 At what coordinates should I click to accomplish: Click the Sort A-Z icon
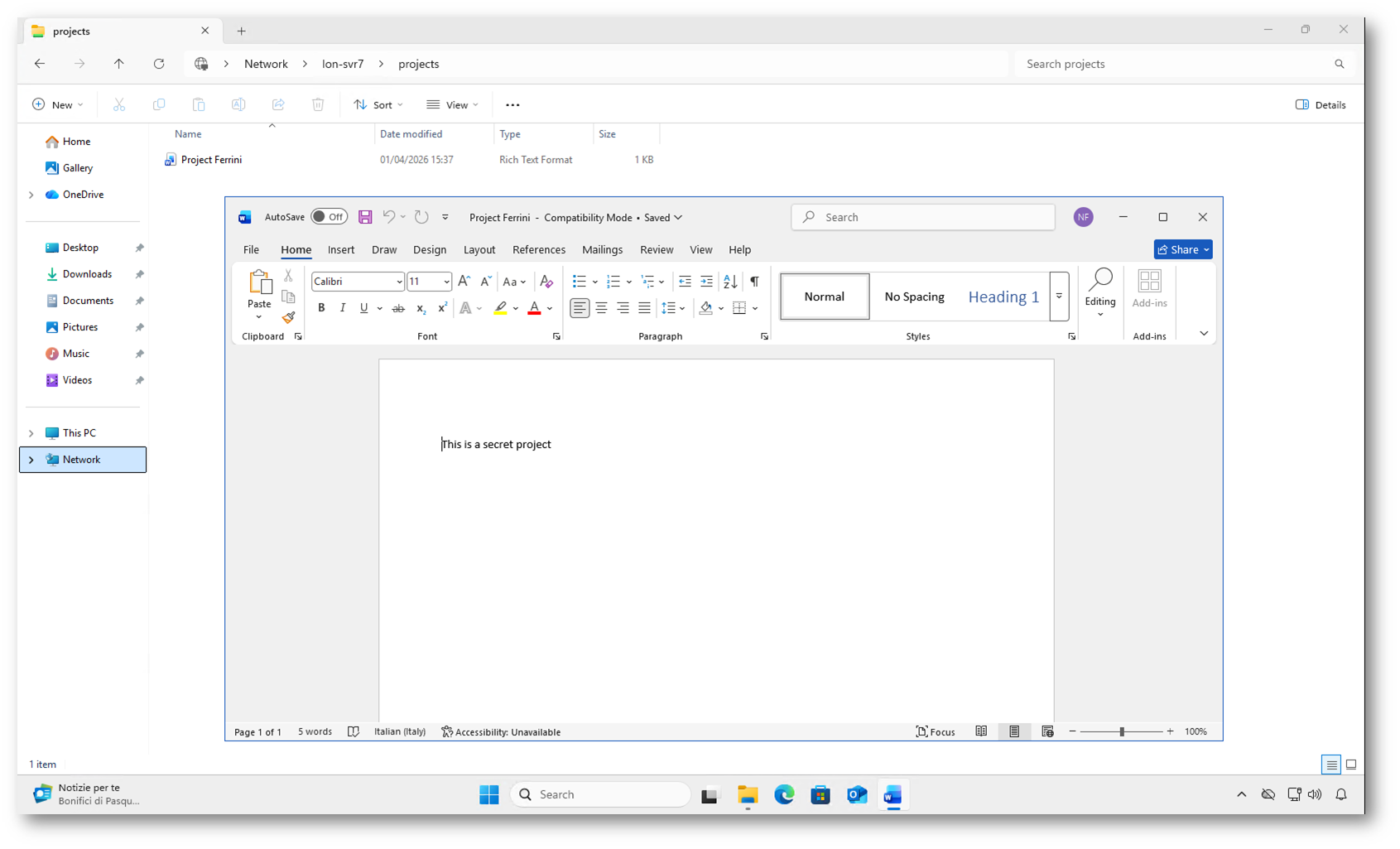[730, 282]
